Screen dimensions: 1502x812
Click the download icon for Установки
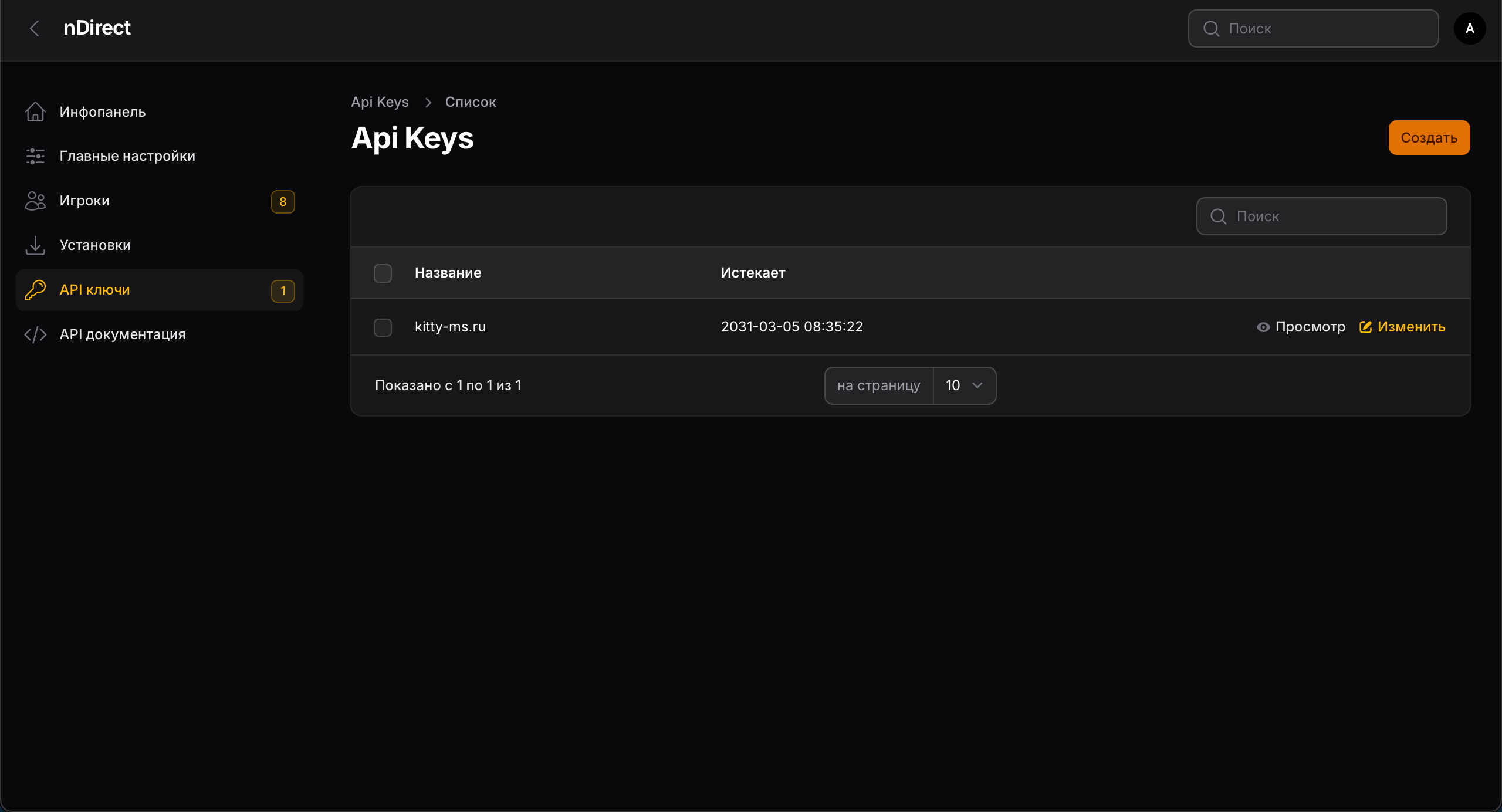(35, 245)
